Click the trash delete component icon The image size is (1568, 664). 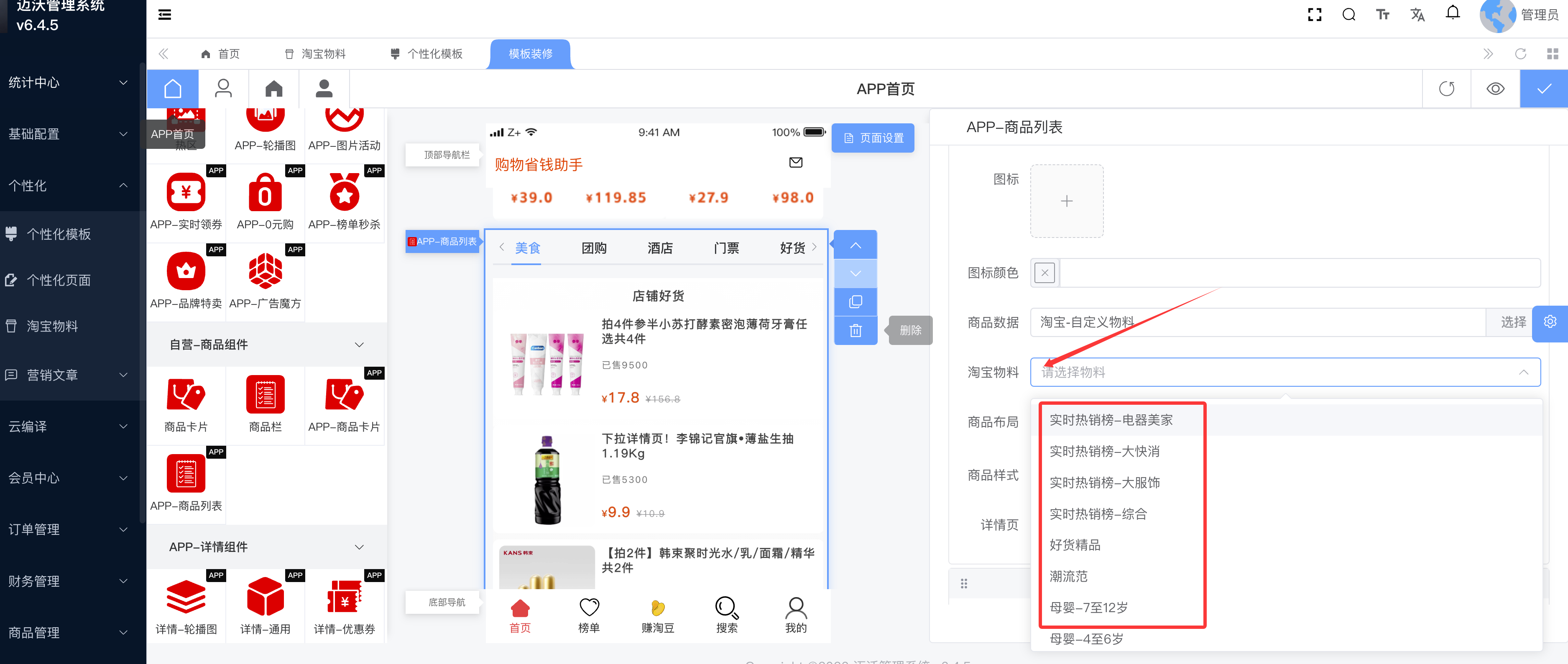point(855,330)
